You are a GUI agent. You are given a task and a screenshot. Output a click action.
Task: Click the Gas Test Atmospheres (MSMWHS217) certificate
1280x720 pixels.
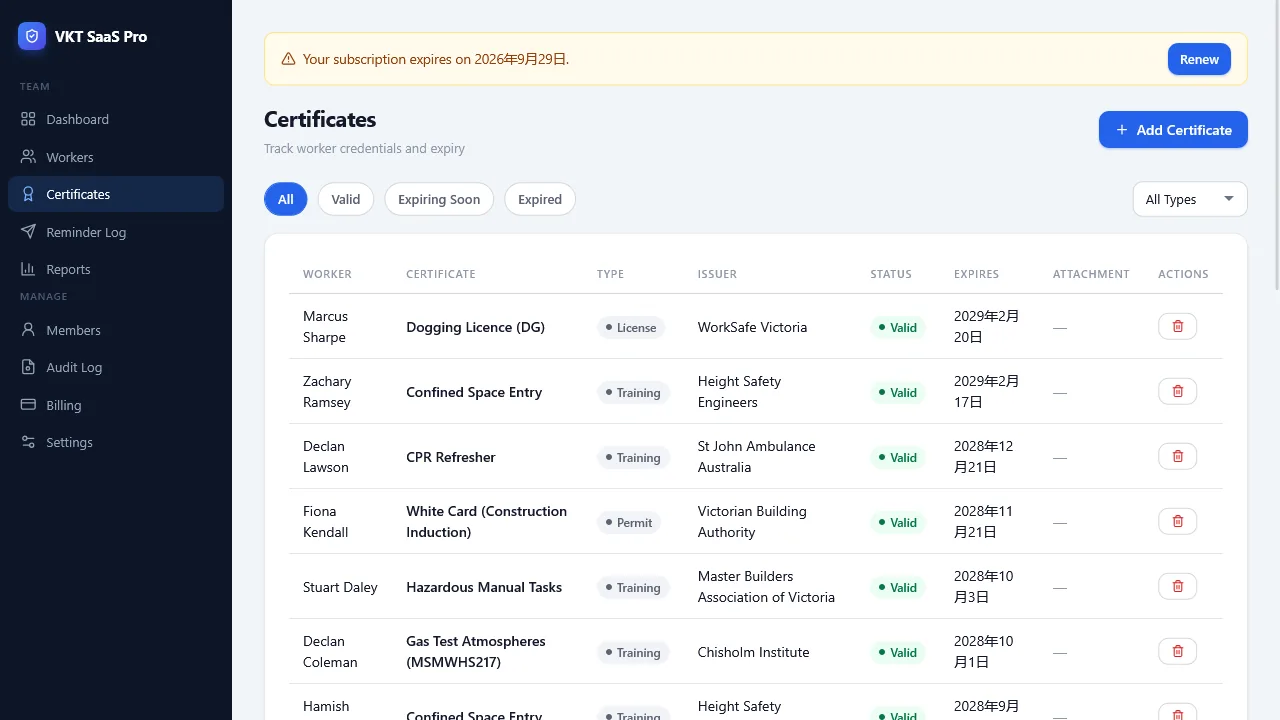tap(476, 652)
